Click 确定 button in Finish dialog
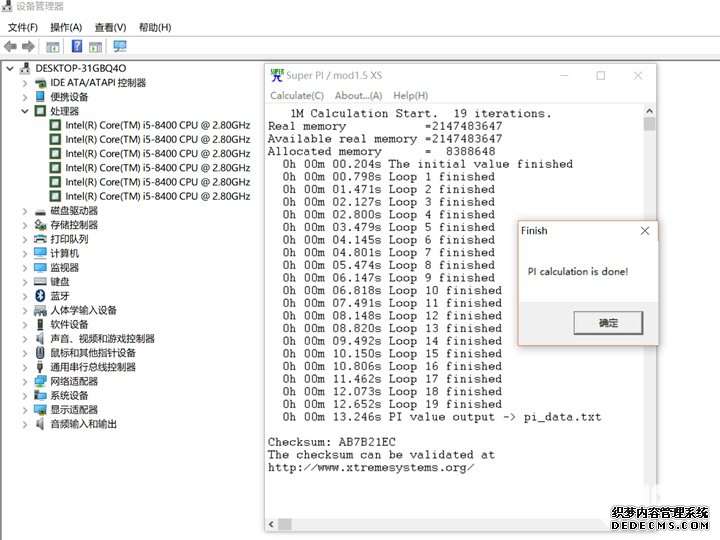Viewport: 720px width, 540px height. coord(608,323)
